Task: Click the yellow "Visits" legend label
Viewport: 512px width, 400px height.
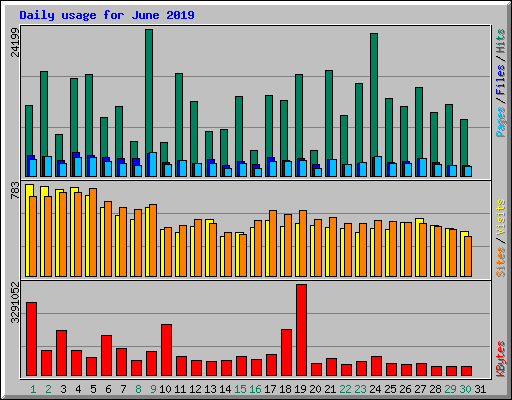Action: coord(501,218)
